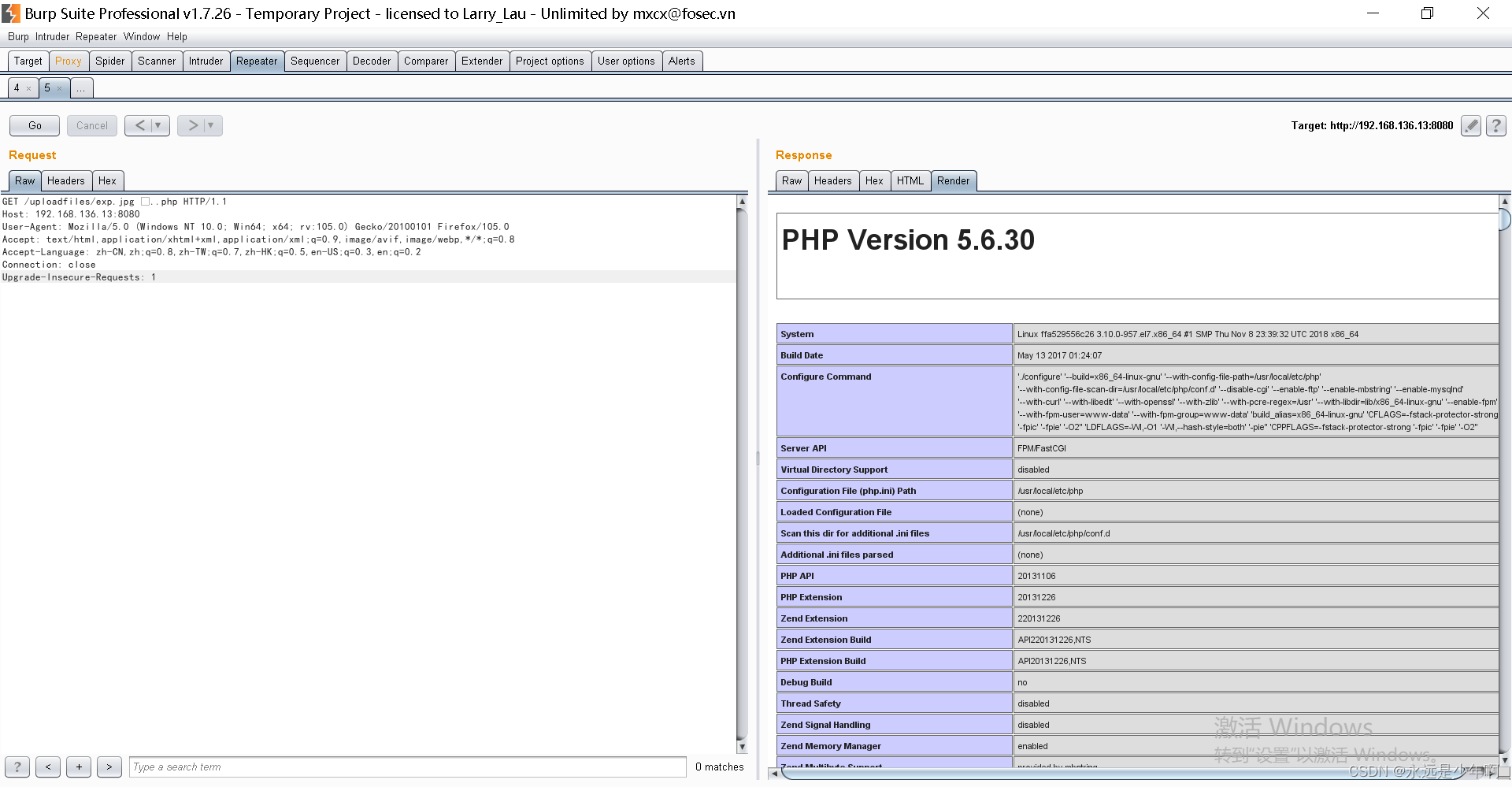Click the request pane scroll up arrow
This screenshot has width=1512, height=787.
[x=742, y=202]
